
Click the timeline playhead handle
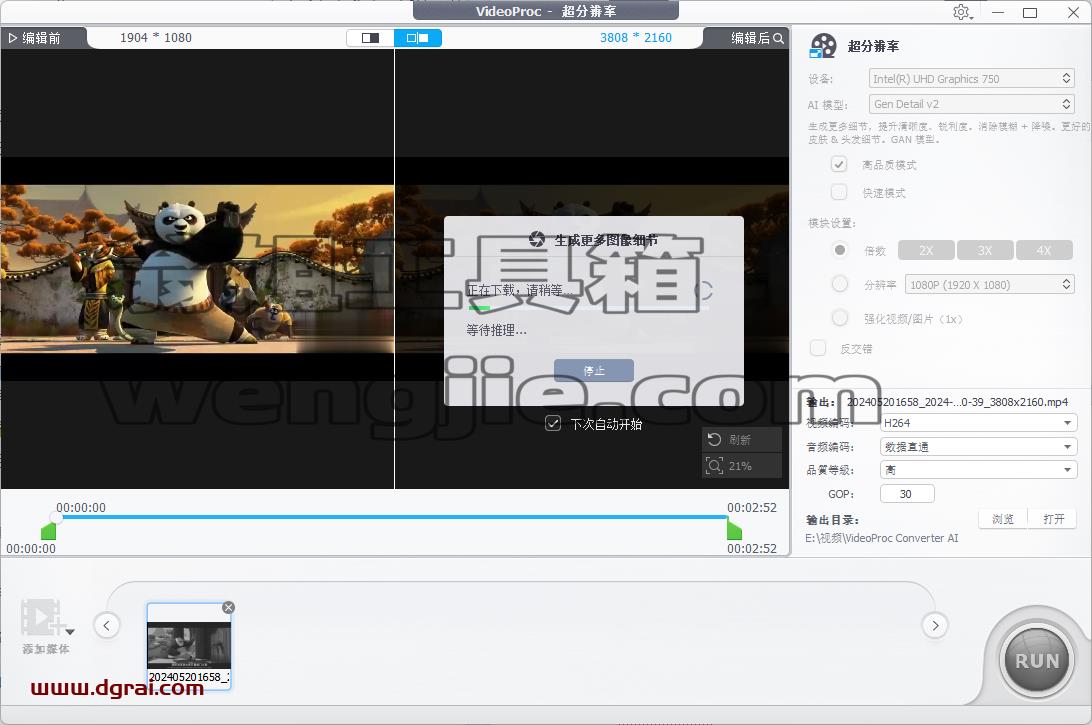click(x=56, y=517)
